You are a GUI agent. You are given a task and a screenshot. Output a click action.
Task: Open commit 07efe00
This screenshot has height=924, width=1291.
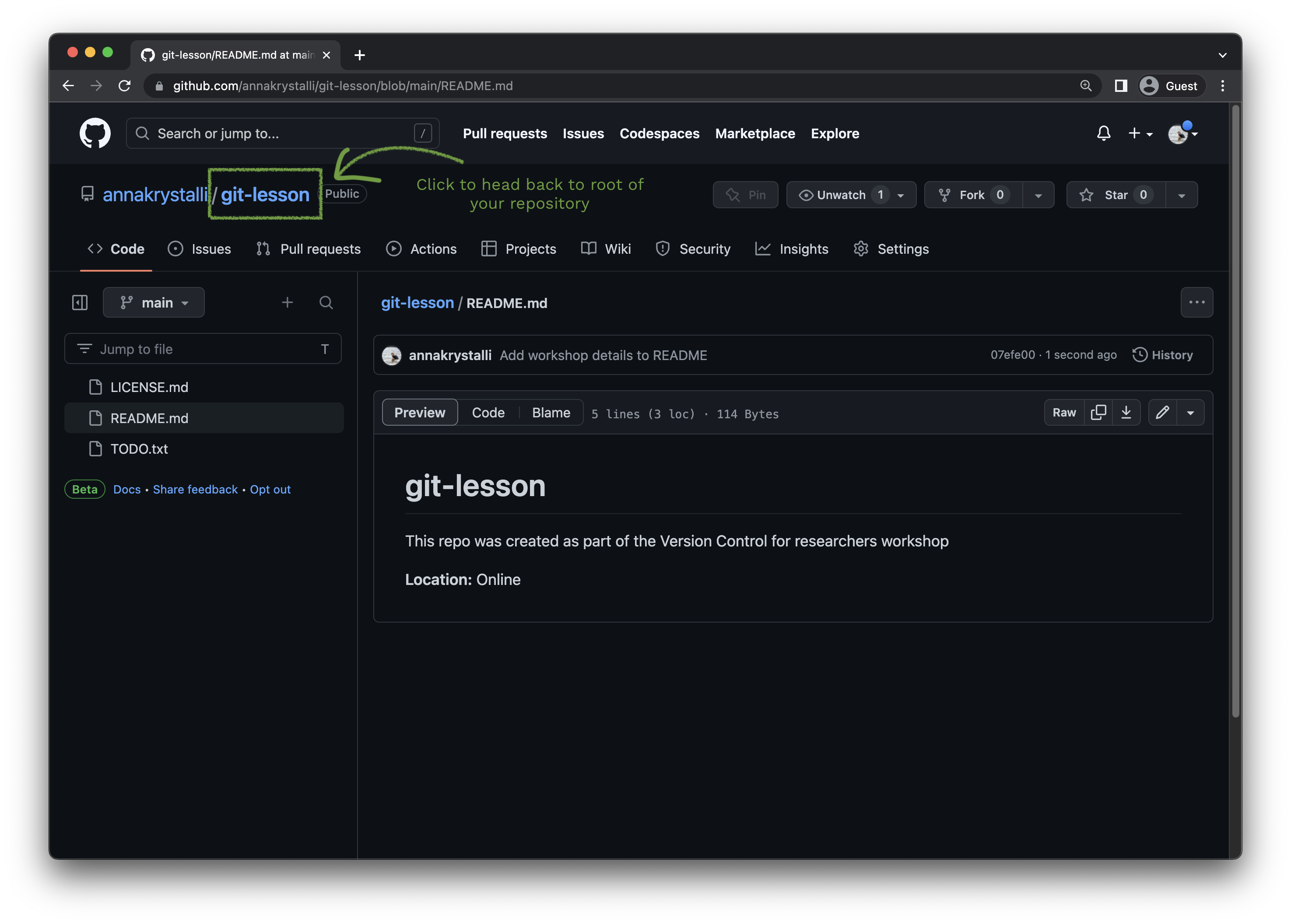coord(1012,354)
